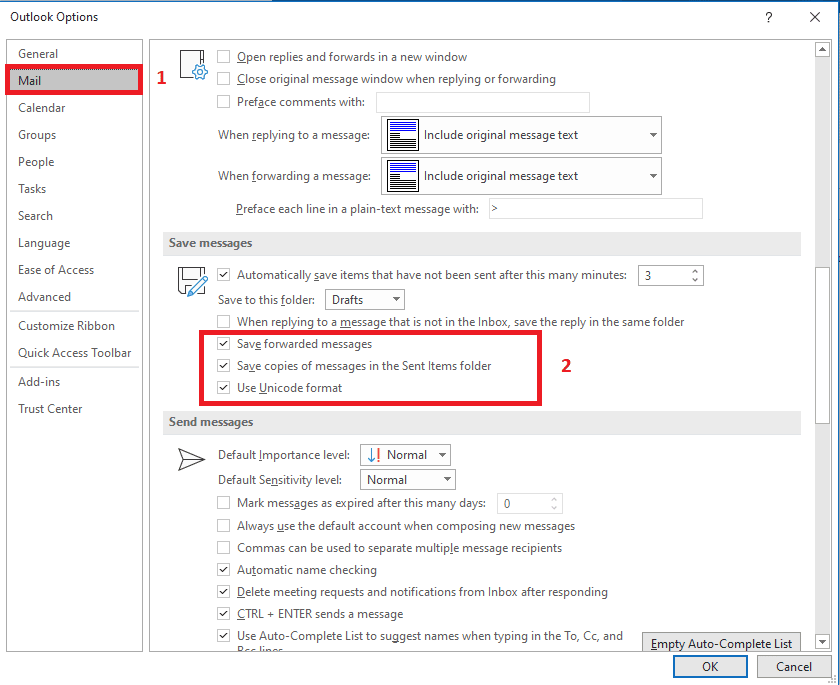Open the Search options category

click(x=74, y=216)
